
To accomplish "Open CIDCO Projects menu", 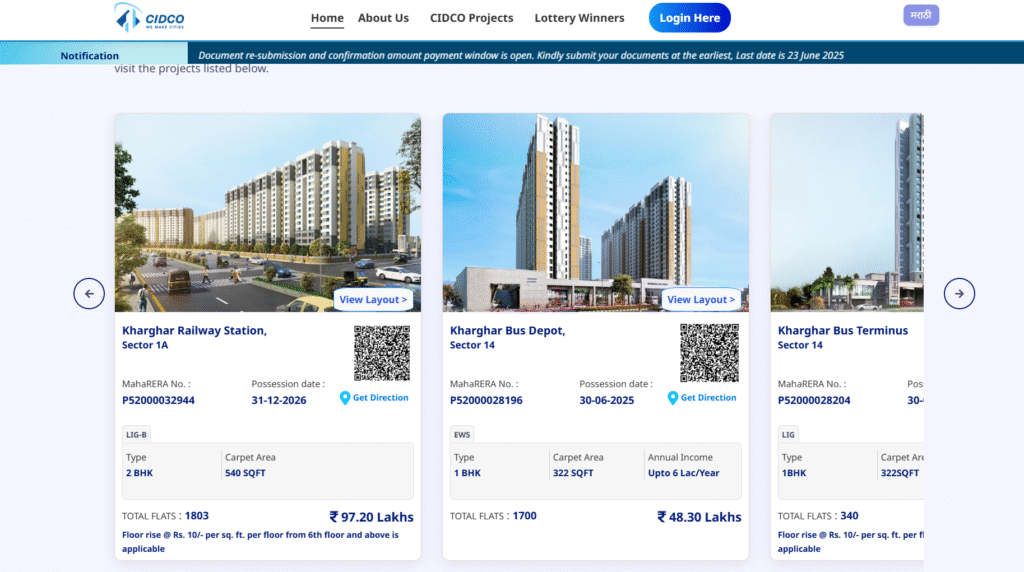I will point(472,18).
